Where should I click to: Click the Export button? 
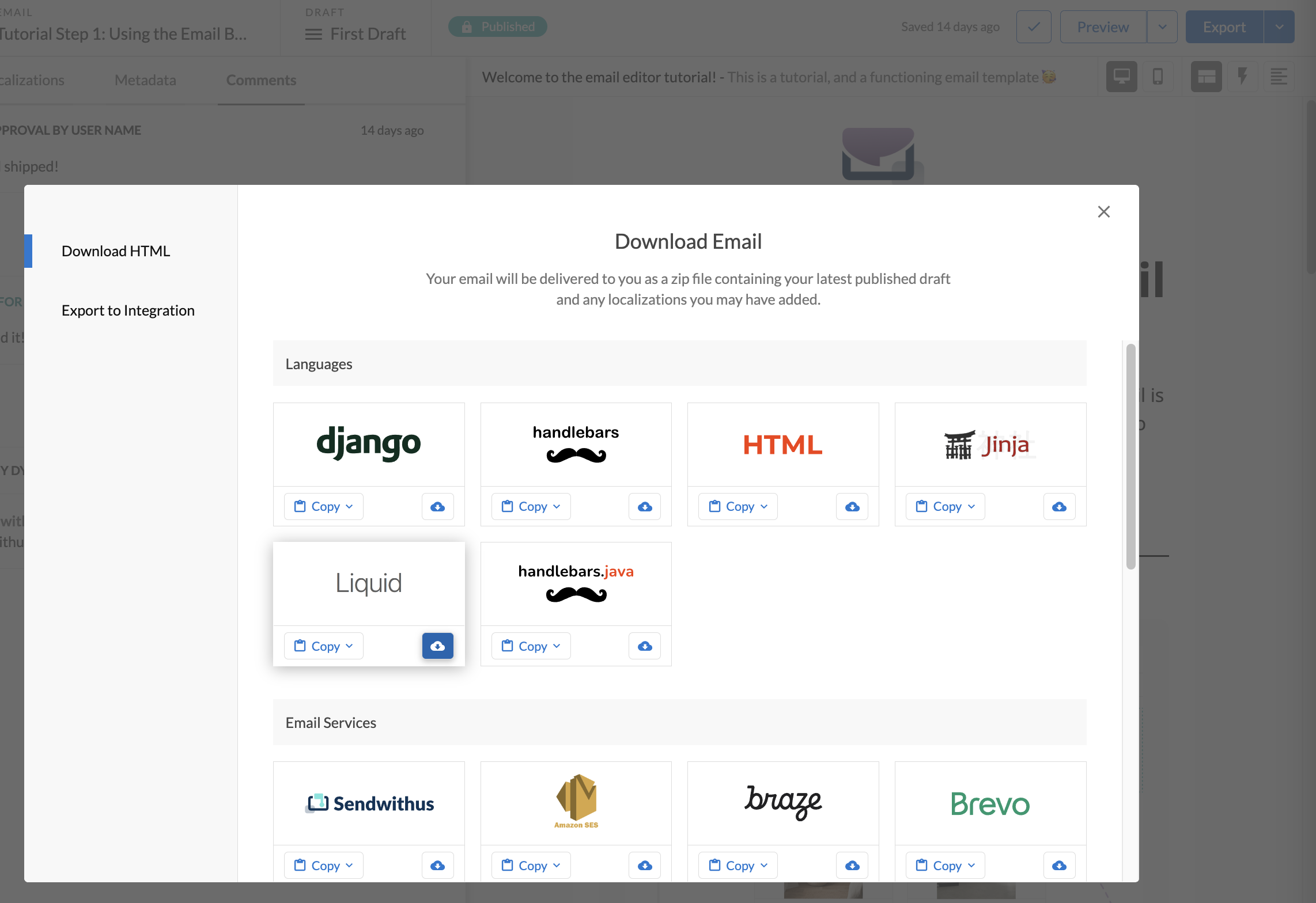[x=1225, y=27]
